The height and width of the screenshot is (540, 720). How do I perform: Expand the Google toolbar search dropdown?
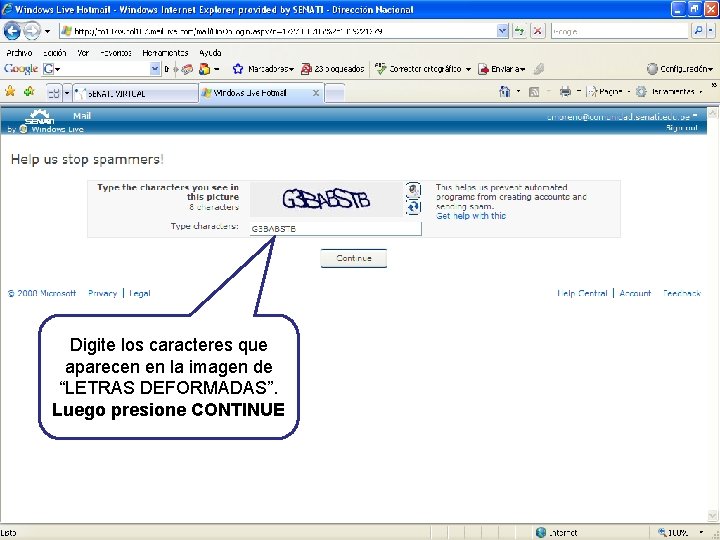coord(156,69)
